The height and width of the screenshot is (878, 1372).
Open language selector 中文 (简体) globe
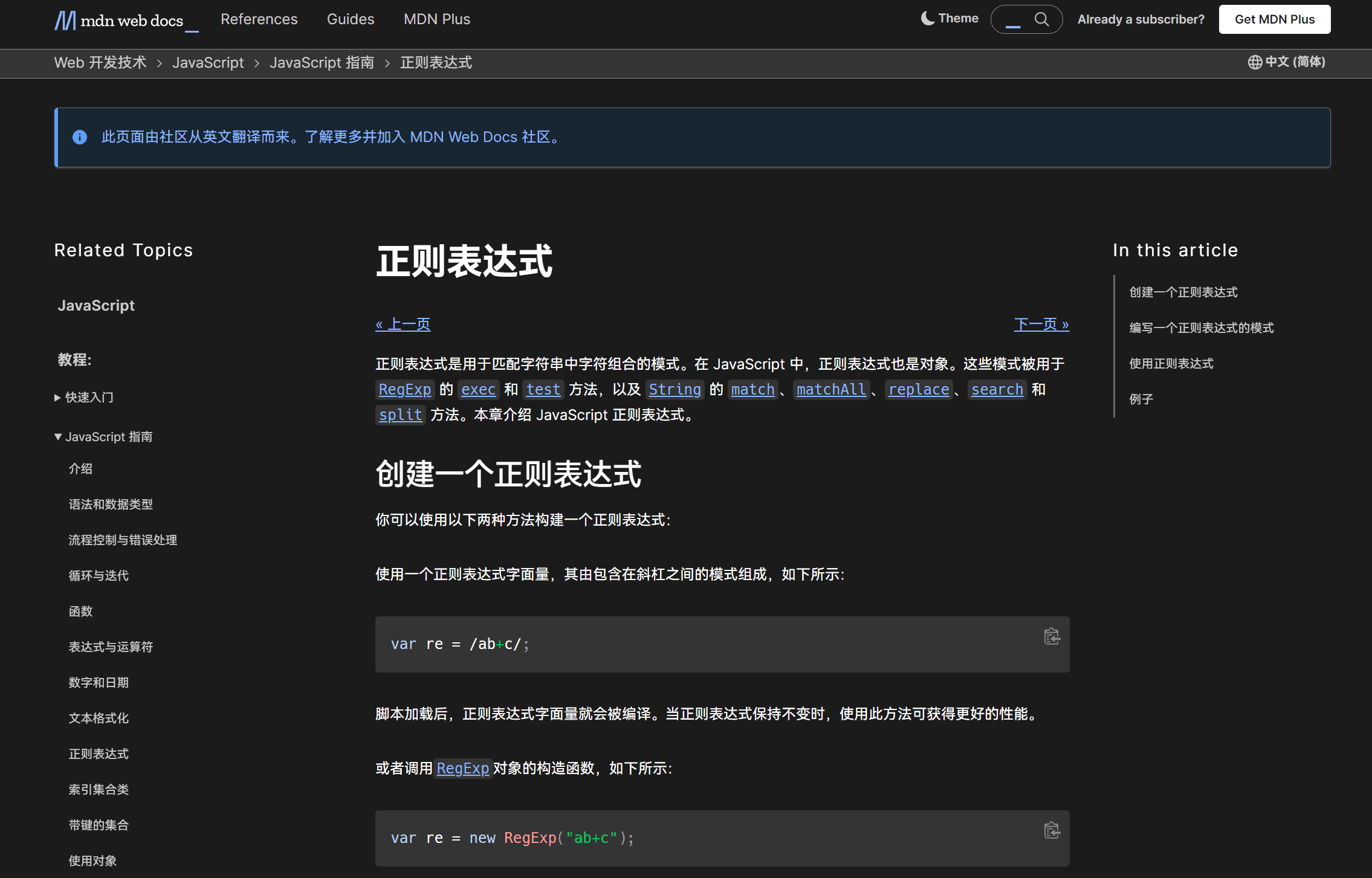click(1286, 62)
